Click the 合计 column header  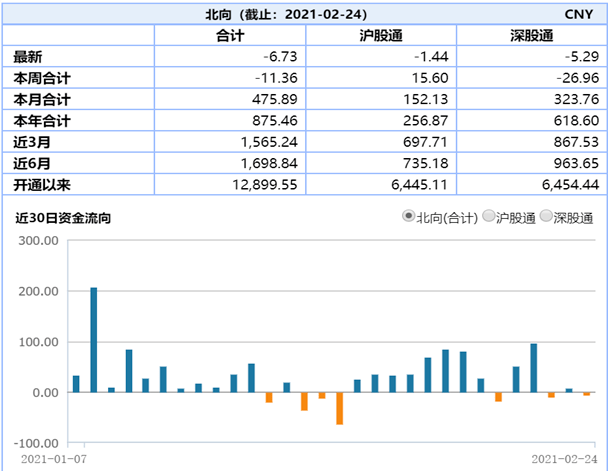[x=231, y=35]
